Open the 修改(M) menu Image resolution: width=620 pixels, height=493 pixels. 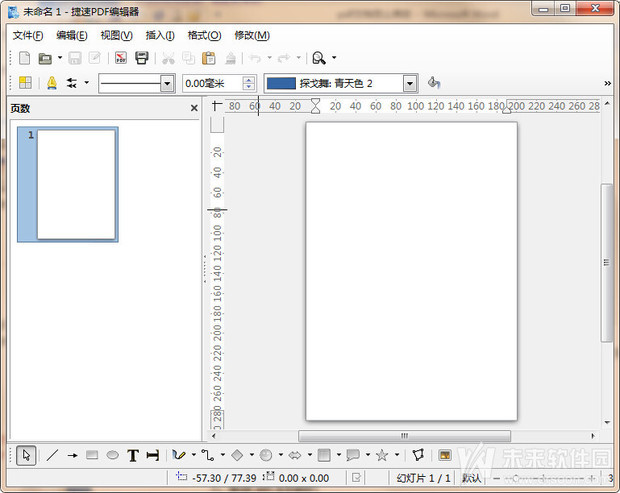pyautogui.click(x=252, y=36)
